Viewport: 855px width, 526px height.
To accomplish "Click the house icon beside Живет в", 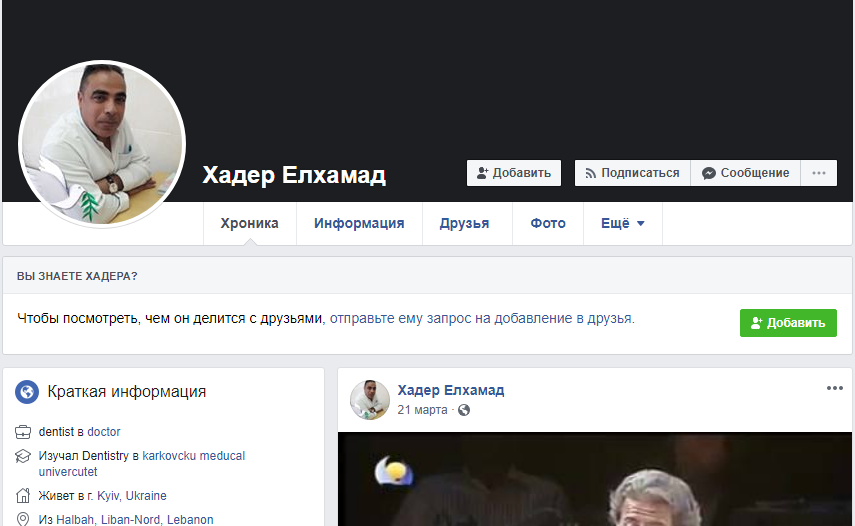I will (x=24, y=496).
